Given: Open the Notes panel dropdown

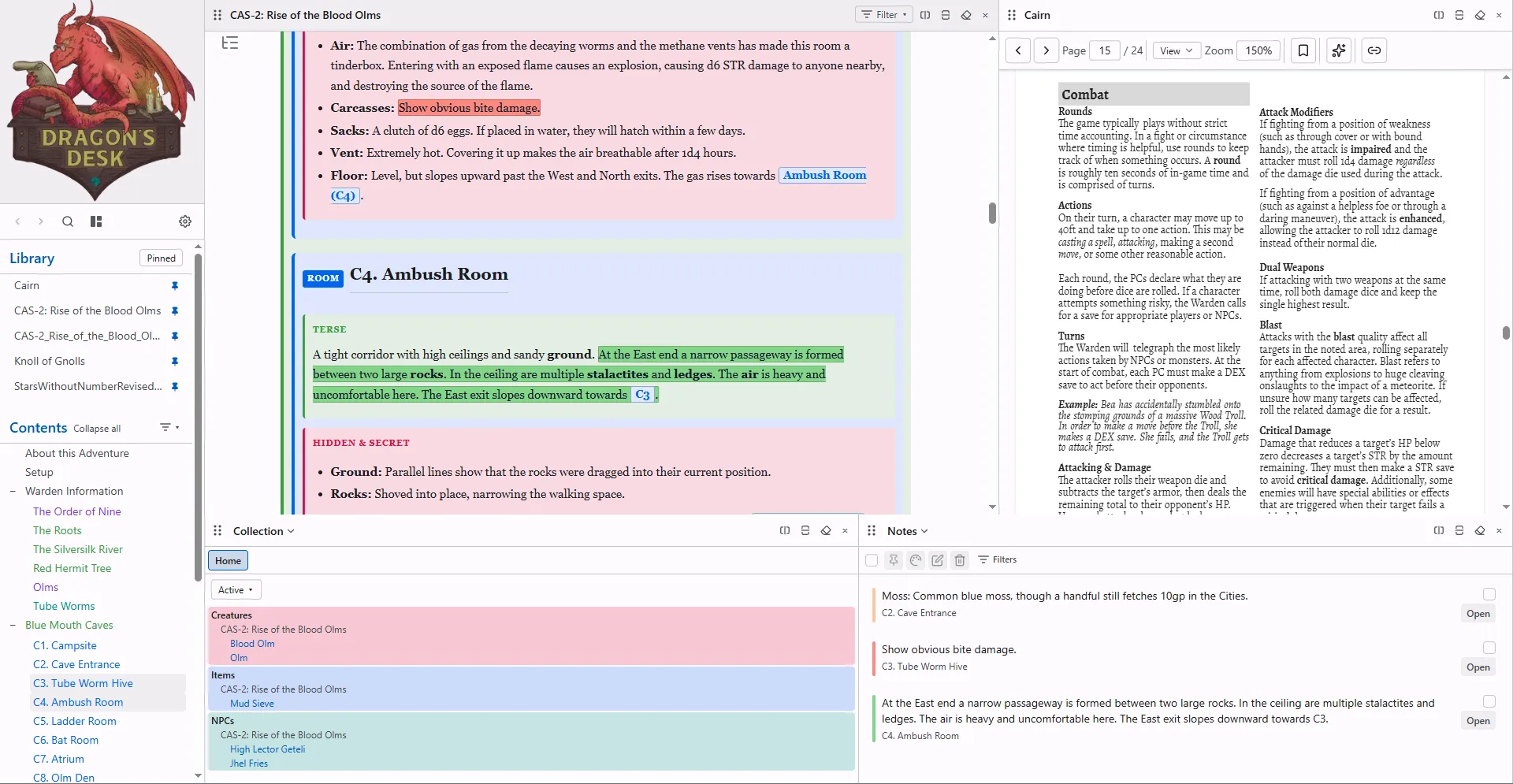Looking at the screenshot, I should tap(908, 531).
